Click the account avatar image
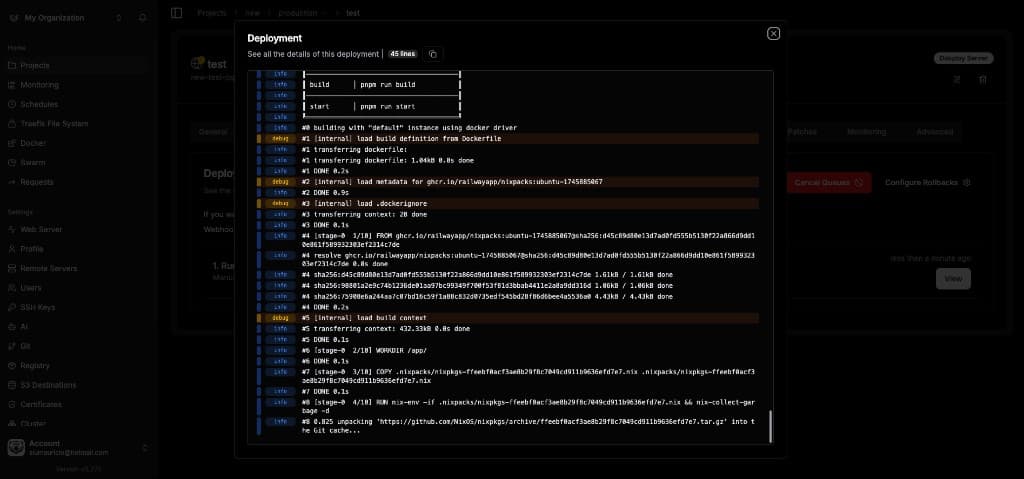The width and height of the screenshot is (1024, 479). [16, 448]
